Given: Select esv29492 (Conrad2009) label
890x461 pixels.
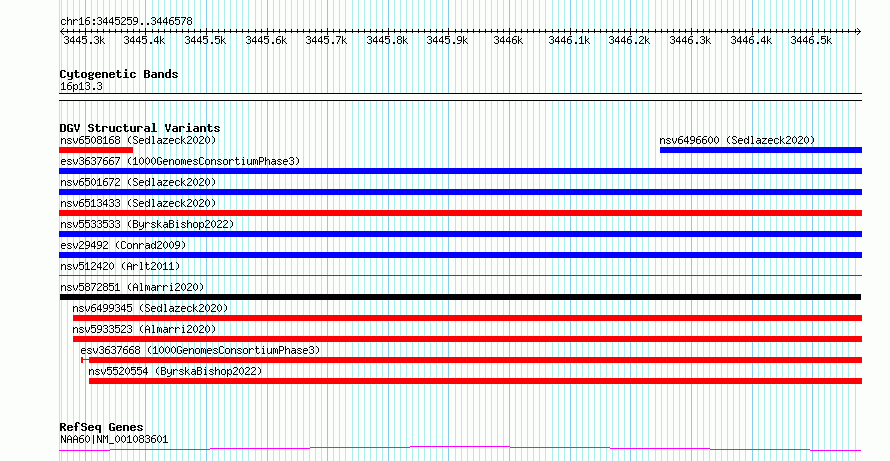Looking at the screenshot, I should click(x=123, y=245).
